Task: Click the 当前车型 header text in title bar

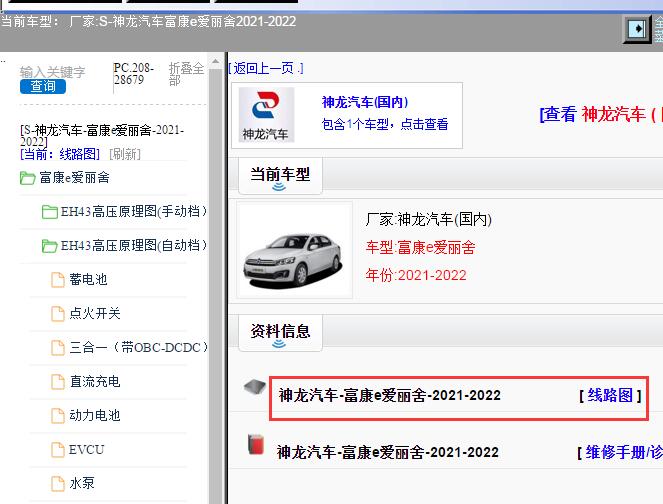Action: click(148, 21)
